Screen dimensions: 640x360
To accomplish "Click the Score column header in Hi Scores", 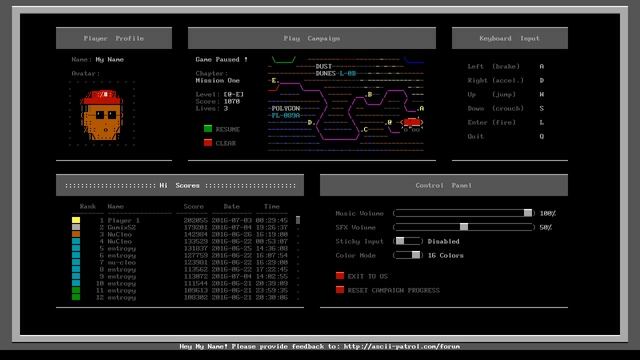I will pyautogui.click(x=193, y=207).
